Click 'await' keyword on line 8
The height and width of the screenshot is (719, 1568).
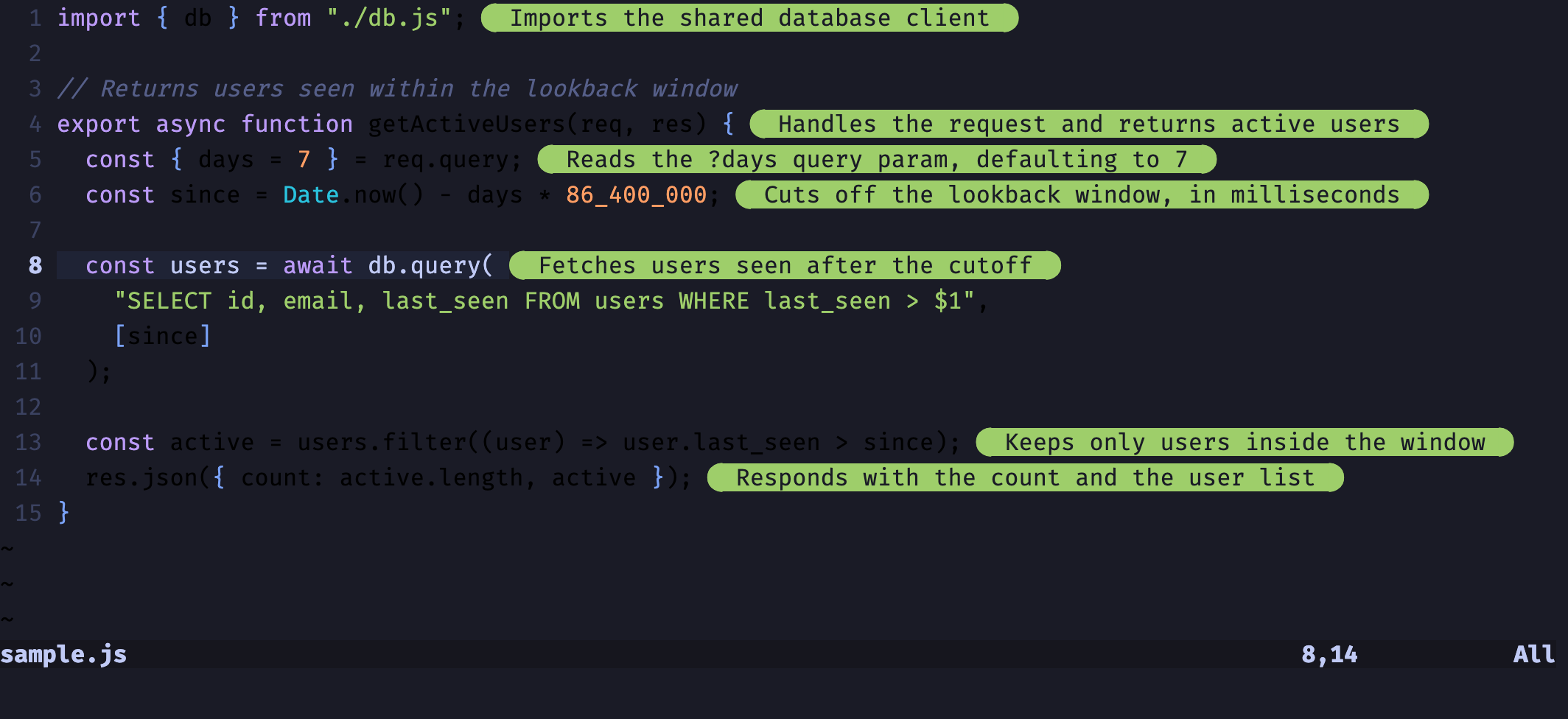click(318, 265)
